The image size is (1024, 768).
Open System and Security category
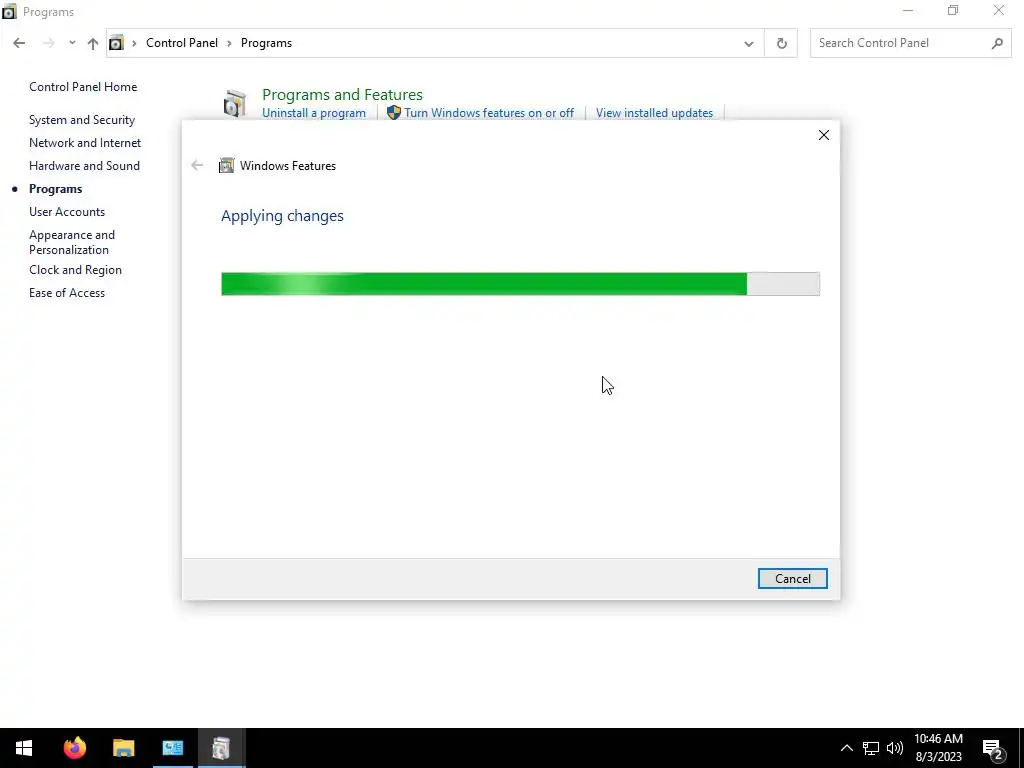(x=82, y=120)
